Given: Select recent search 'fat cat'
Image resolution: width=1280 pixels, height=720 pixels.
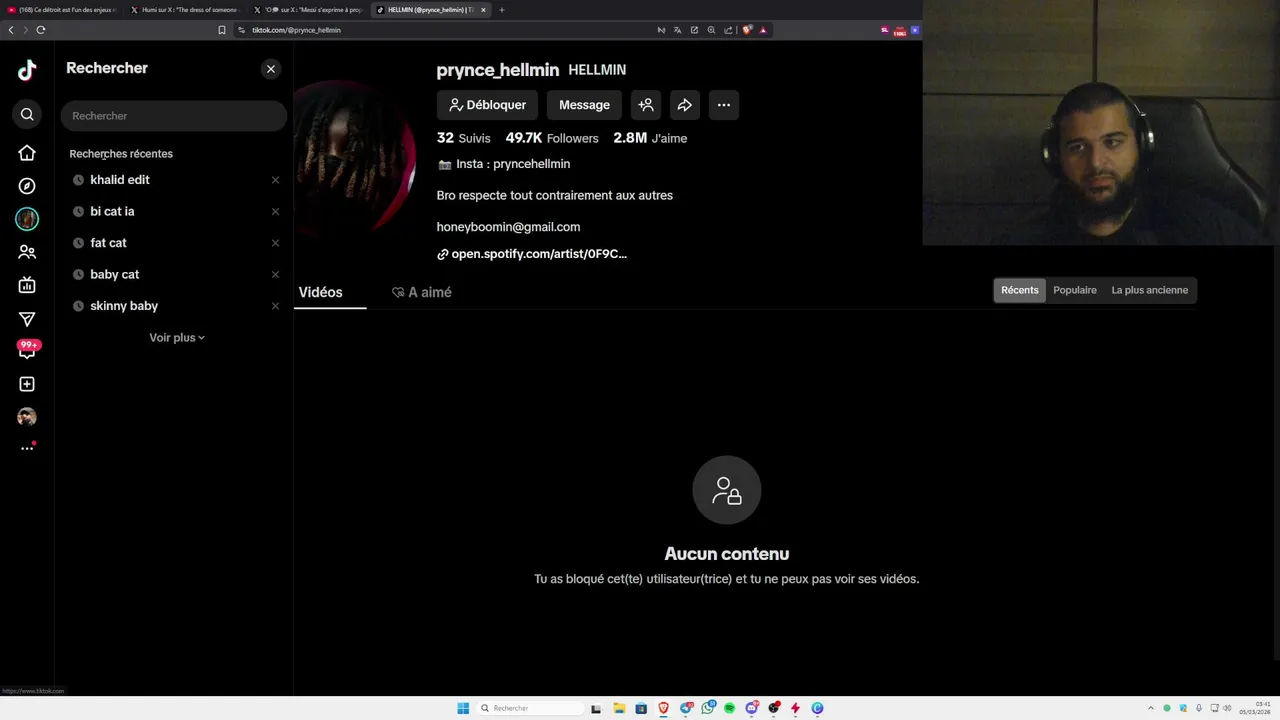Looking at the screenshot, I should coord(108,243).
